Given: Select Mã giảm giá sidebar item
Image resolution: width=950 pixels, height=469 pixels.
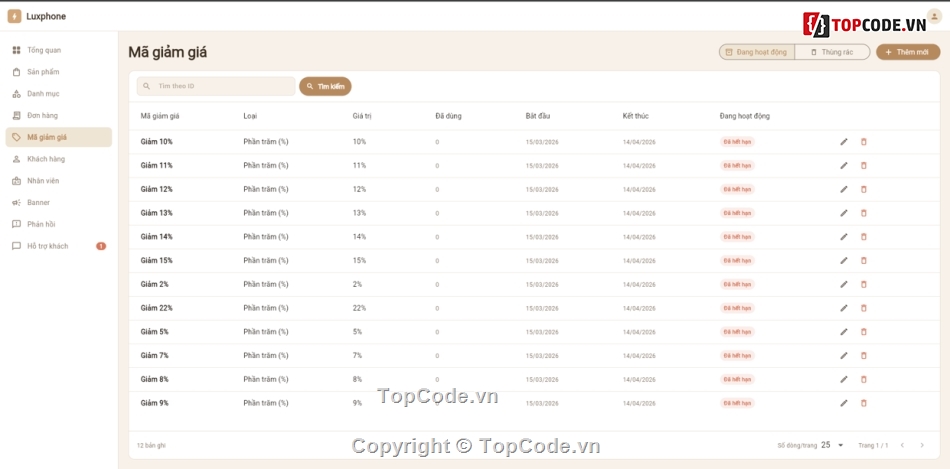Looking at the screenshot, I should click(x=59, y=137).
